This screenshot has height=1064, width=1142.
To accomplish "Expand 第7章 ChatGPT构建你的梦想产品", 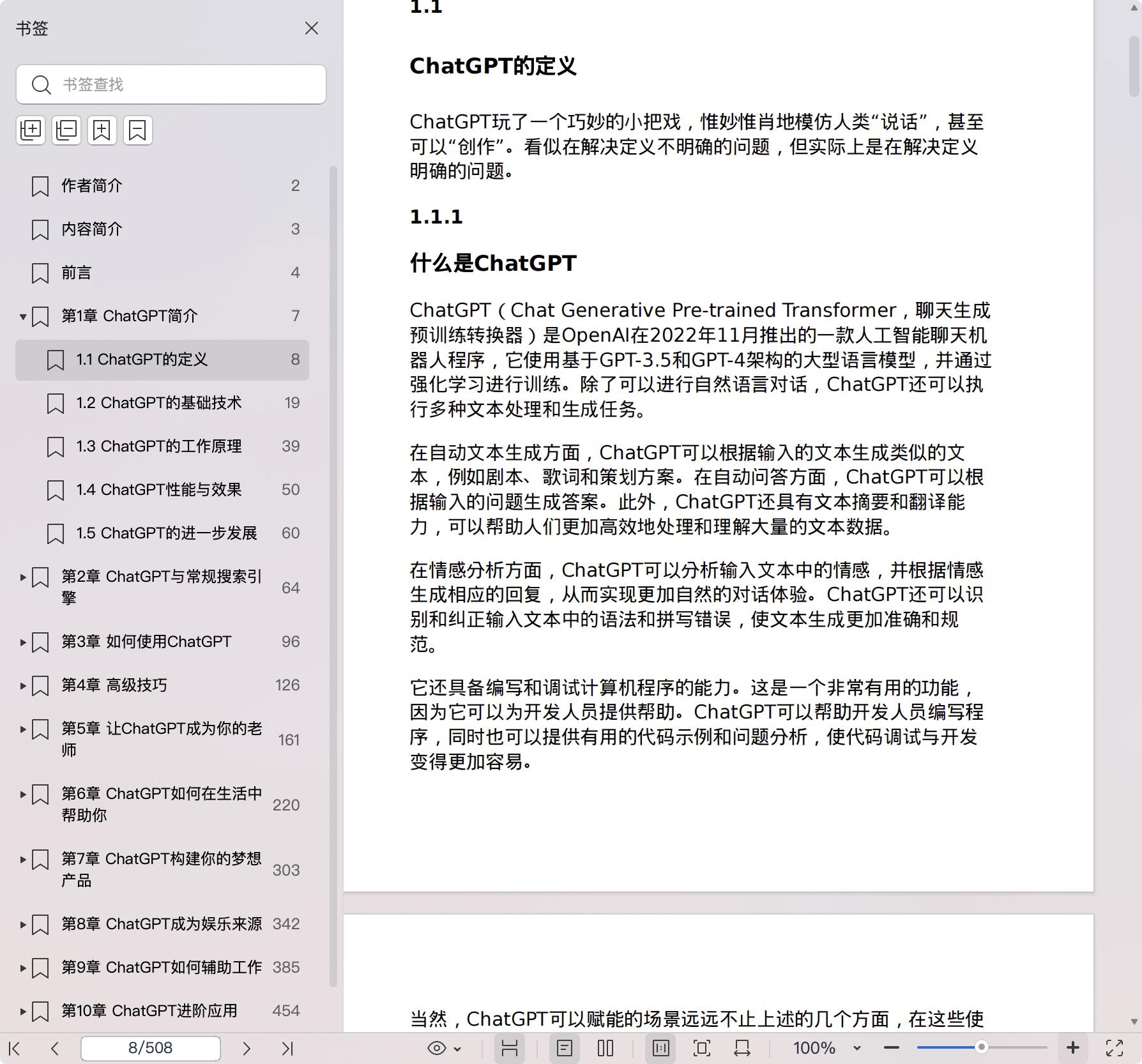I will [x=23, y=860].
